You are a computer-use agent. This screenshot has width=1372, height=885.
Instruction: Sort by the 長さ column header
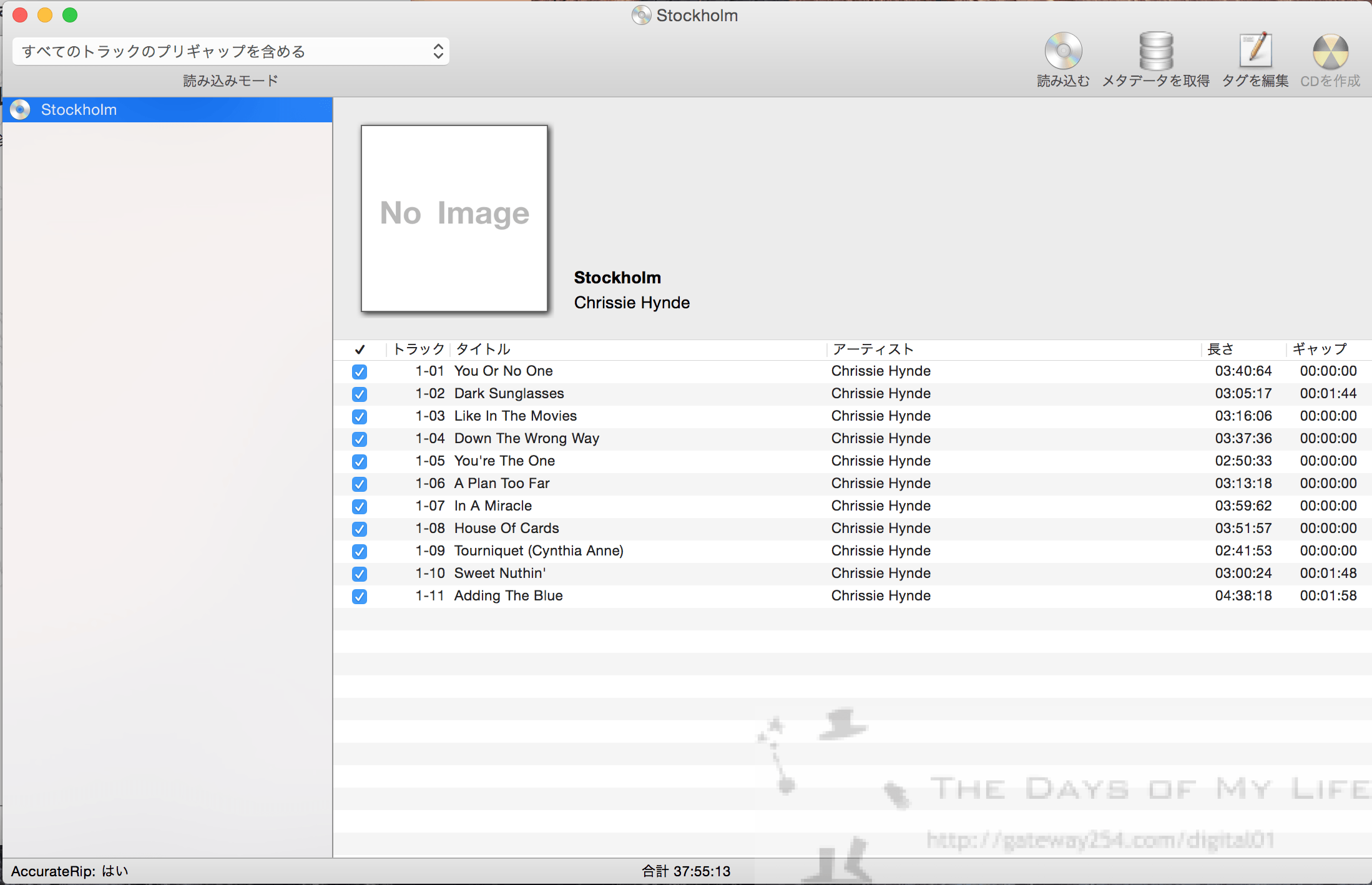1243,350
